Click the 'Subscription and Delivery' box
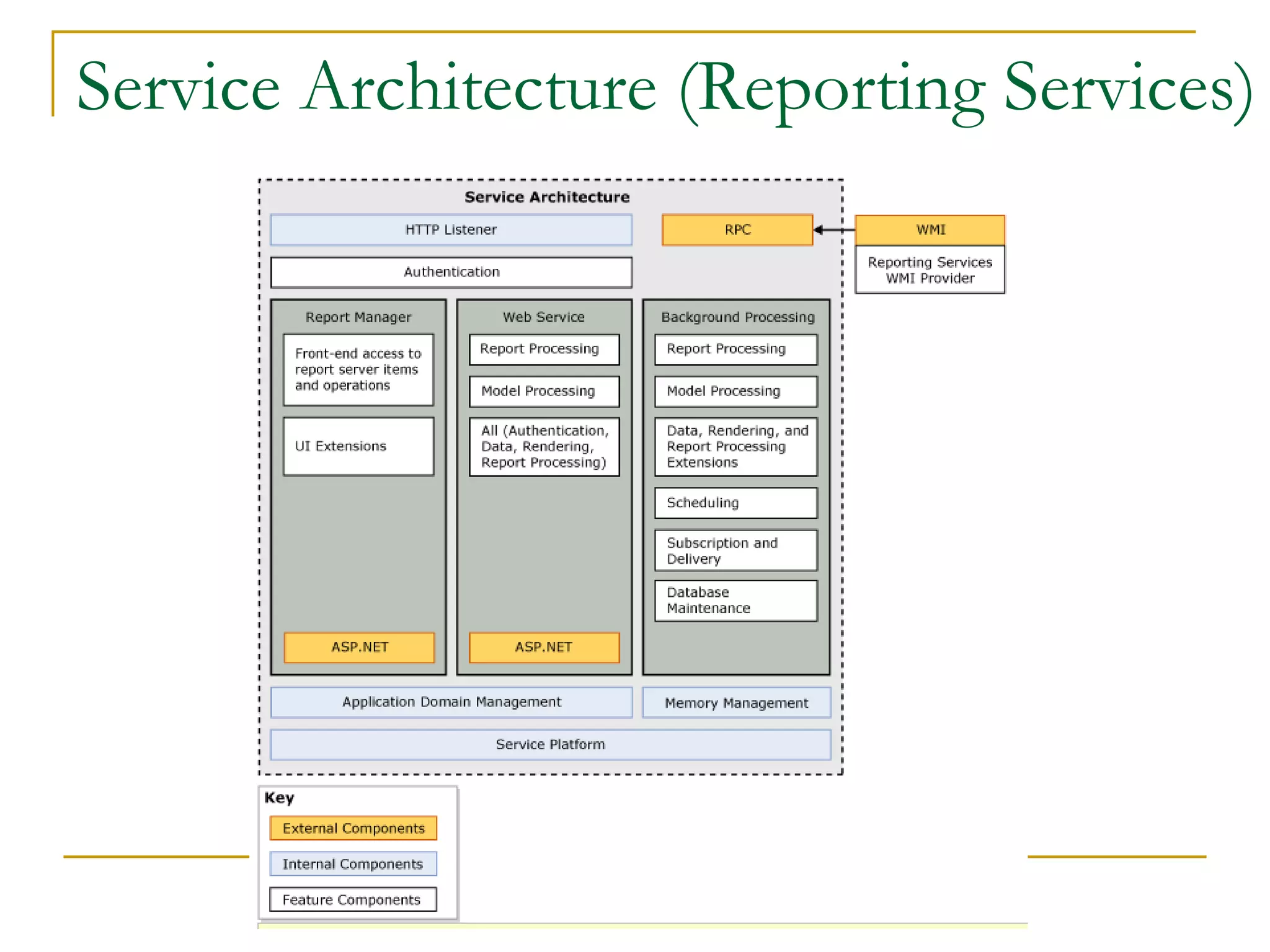This screenshot has width=1270, height=952. coord(736,550)
